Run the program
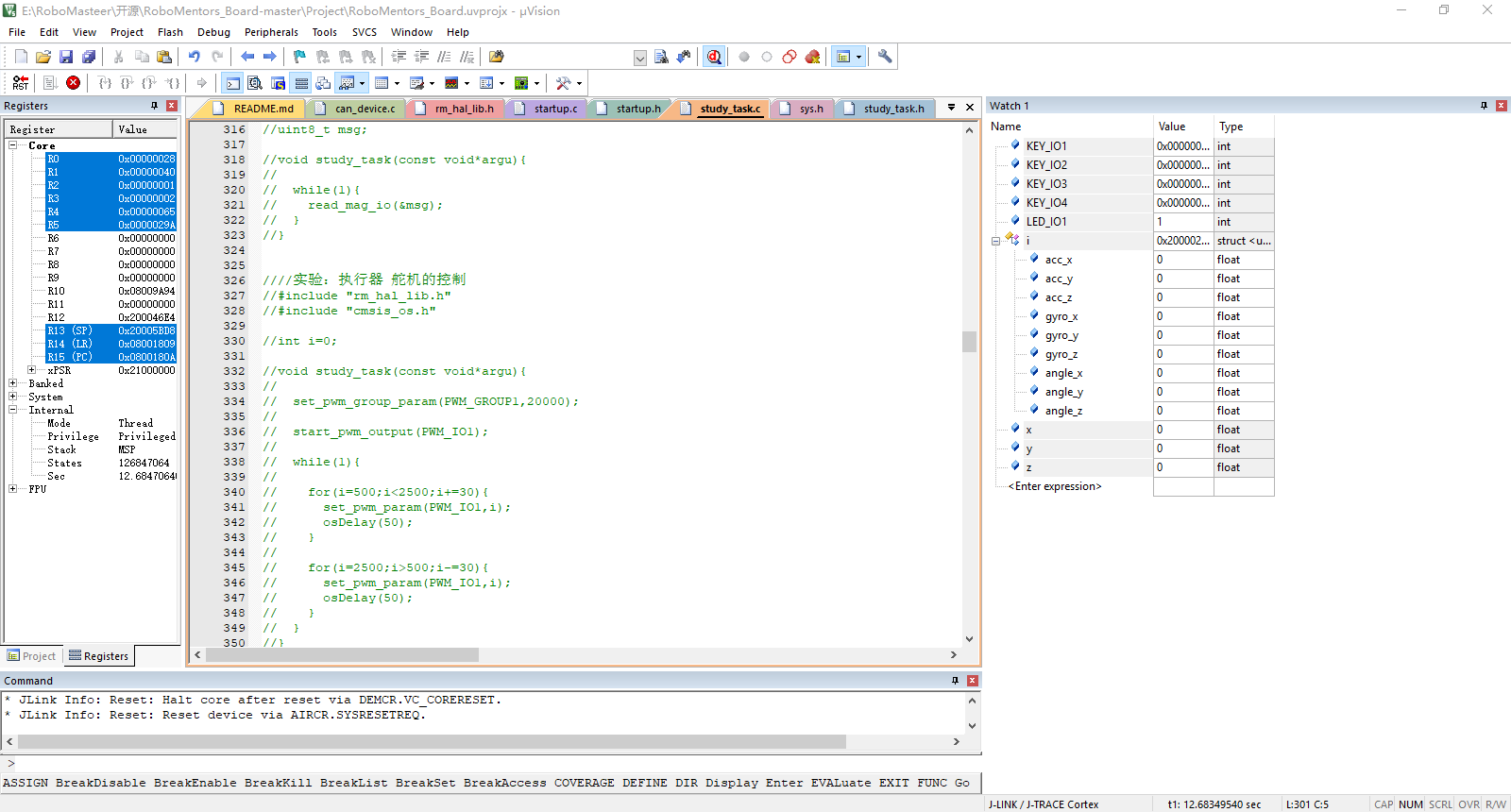Viewport: 1511px width, 812px height. tap(50, 83)
